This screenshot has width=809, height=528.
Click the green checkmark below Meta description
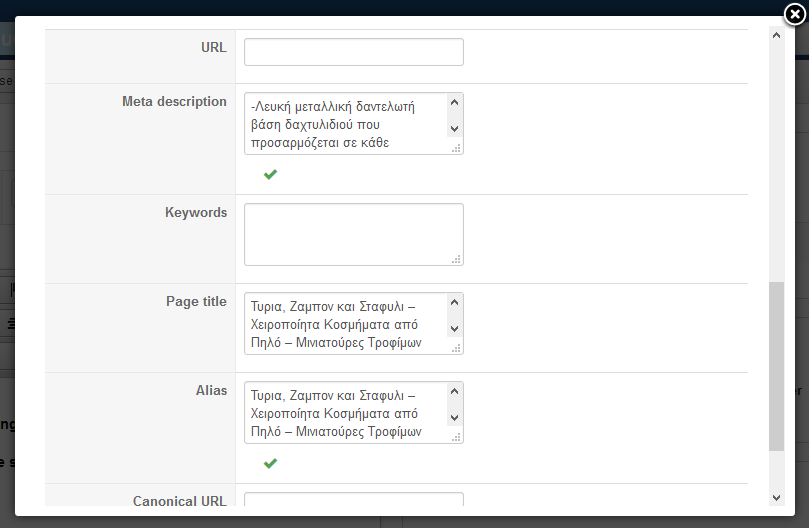click(270, 174)
